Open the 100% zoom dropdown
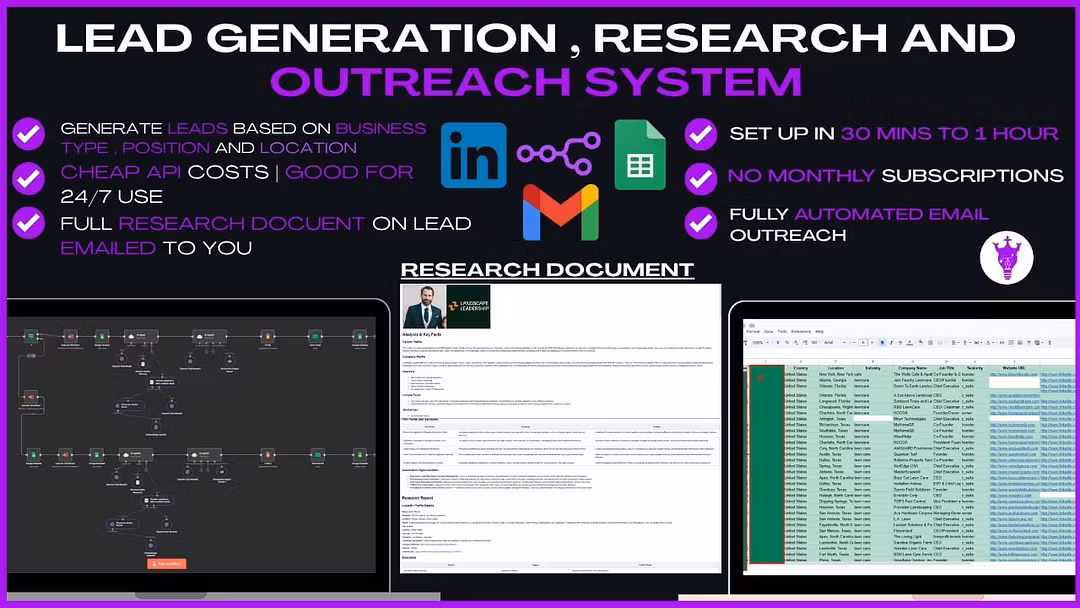 coord(760,343)
